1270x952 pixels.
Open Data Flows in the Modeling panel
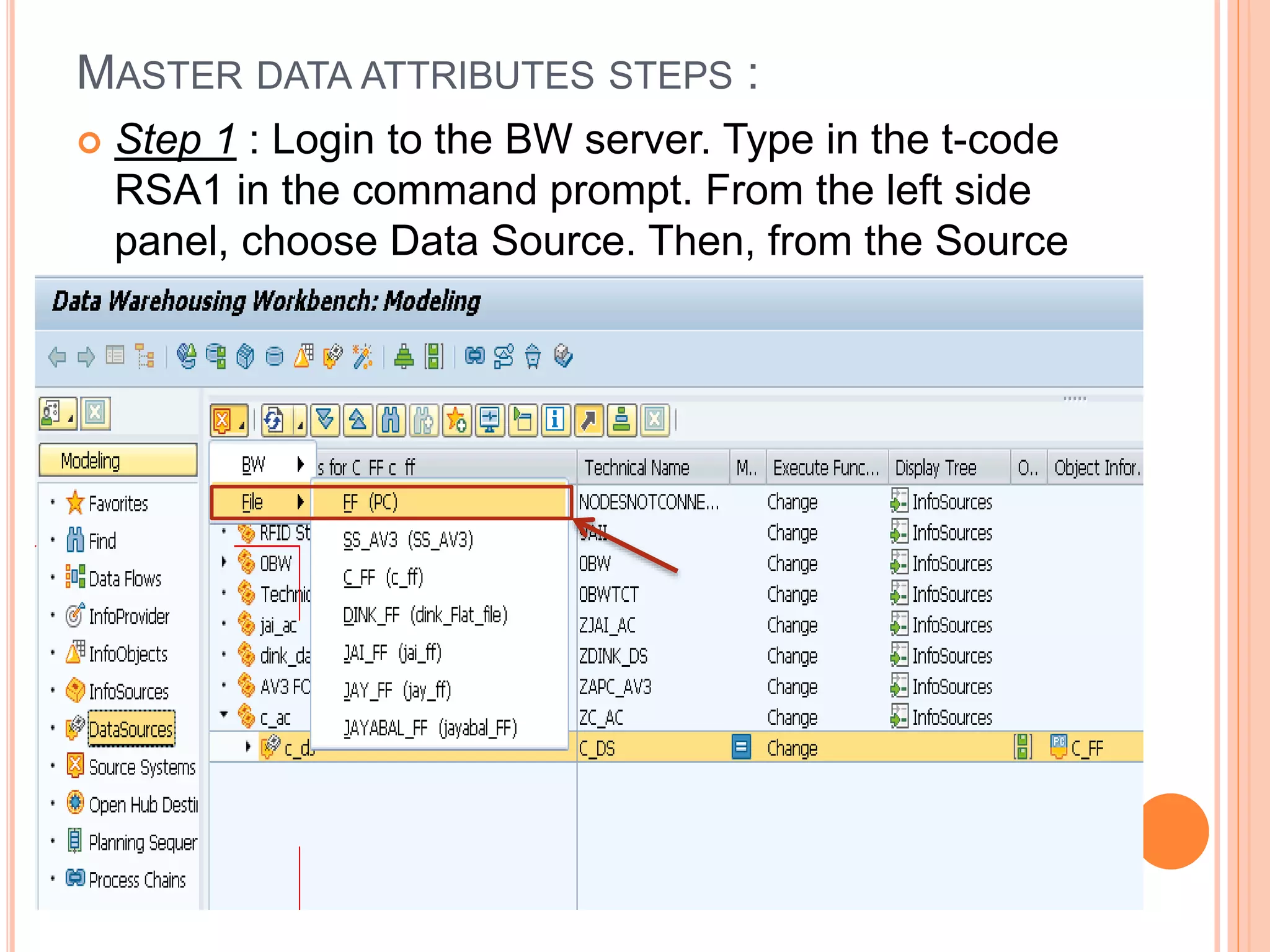[125, 579]
